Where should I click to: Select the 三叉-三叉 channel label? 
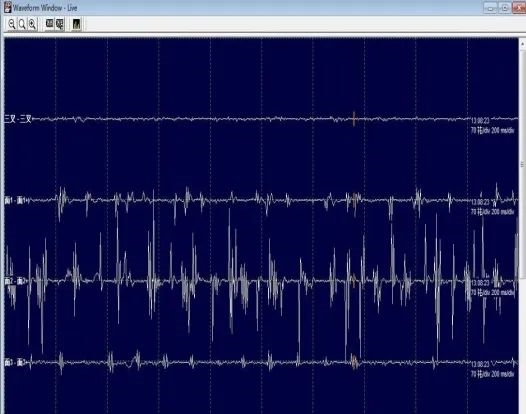18,119
